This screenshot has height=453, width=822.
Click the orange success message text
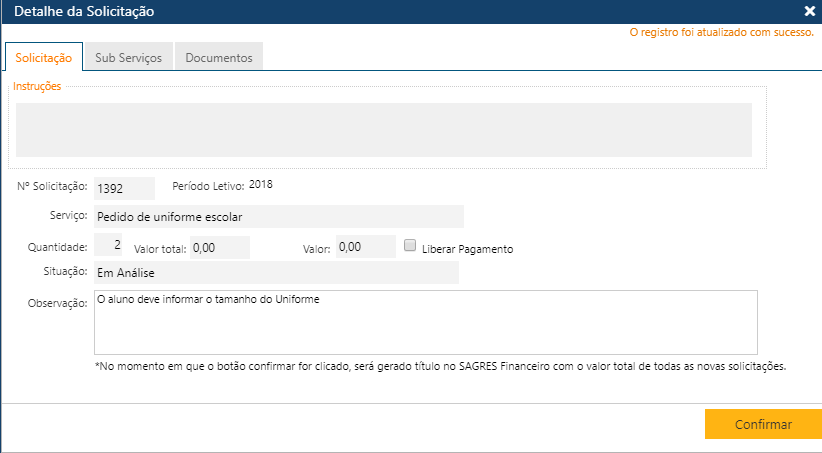click(x=721, y=33)
